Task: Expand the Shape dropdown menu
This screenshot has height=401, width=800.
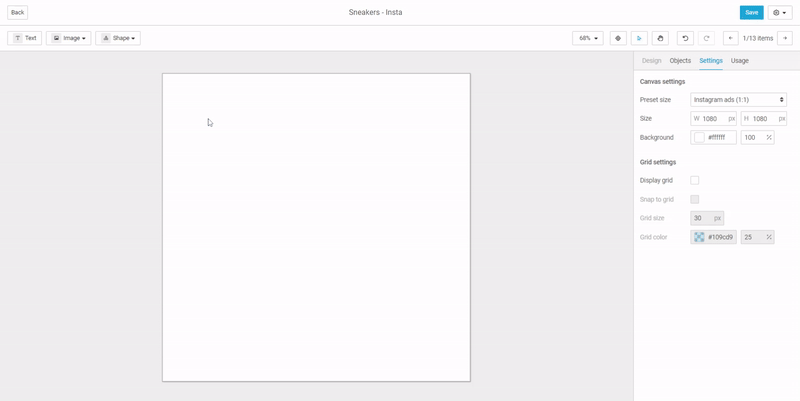Action: pyautogui.click(x=117, y=38)
